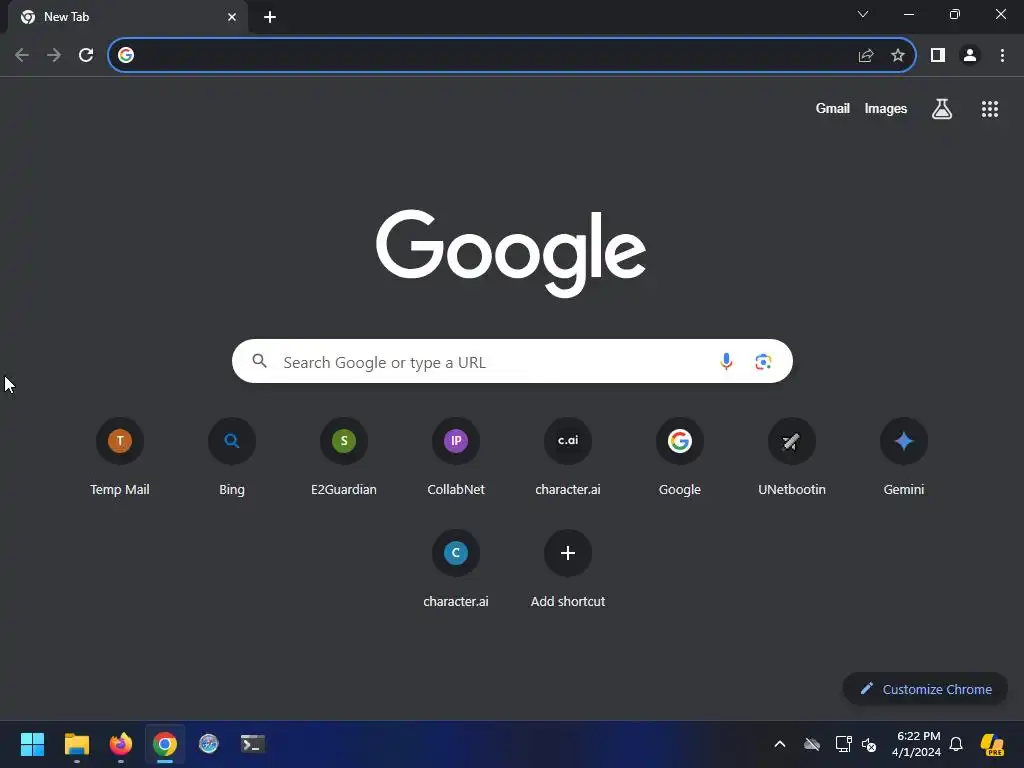Open the blue C character.ai shortcut

click(x=456, y=569)
